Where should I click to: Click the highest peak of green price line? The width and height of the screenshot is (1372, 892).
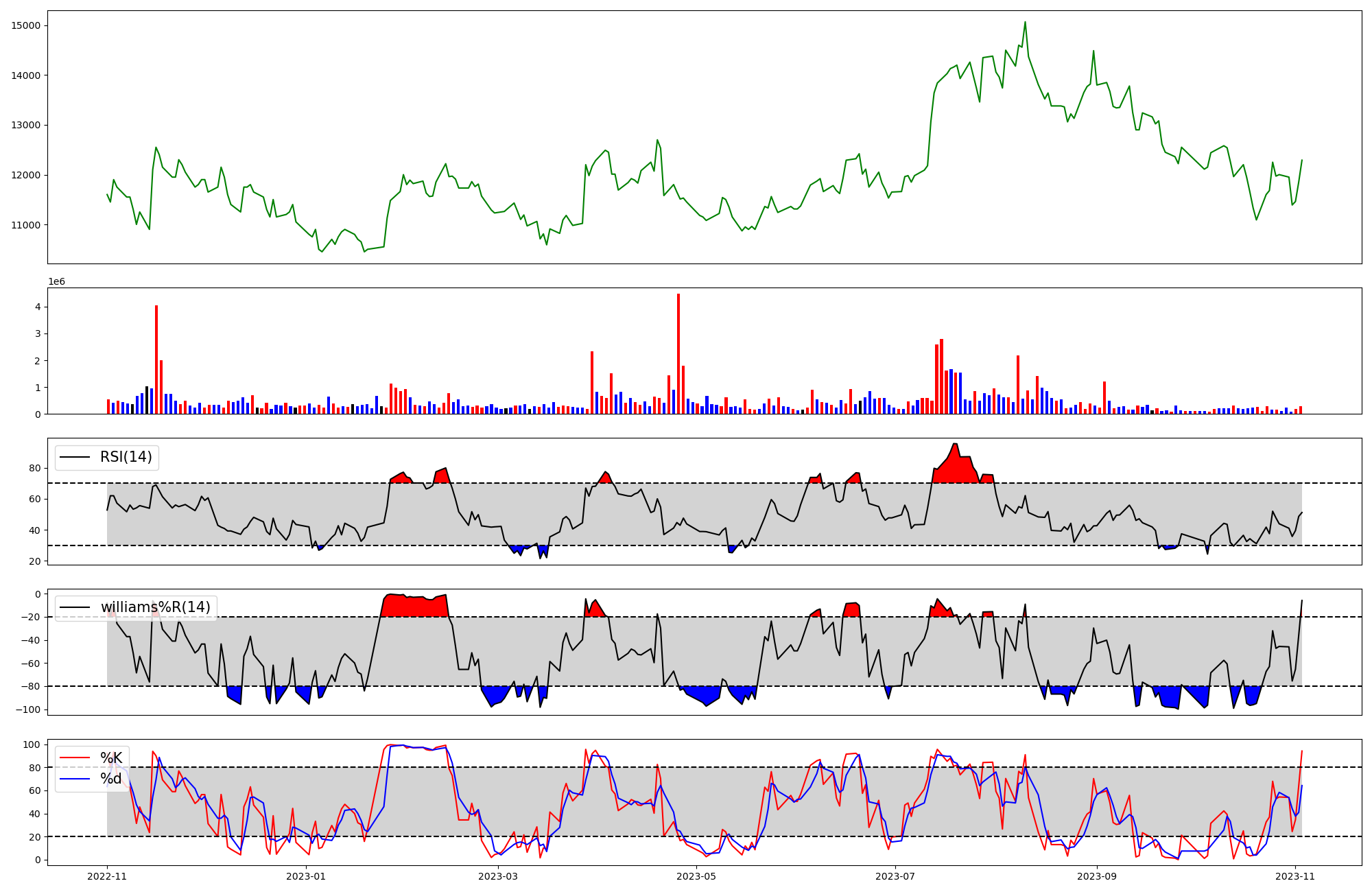pos(1025,23)
